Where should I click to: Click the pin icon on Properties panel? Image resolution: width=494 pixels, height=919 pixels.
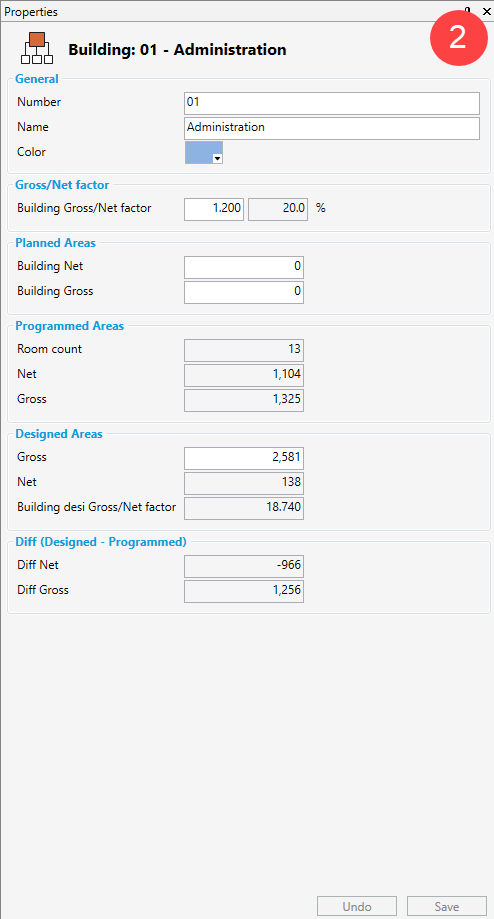tap(468, 11)
